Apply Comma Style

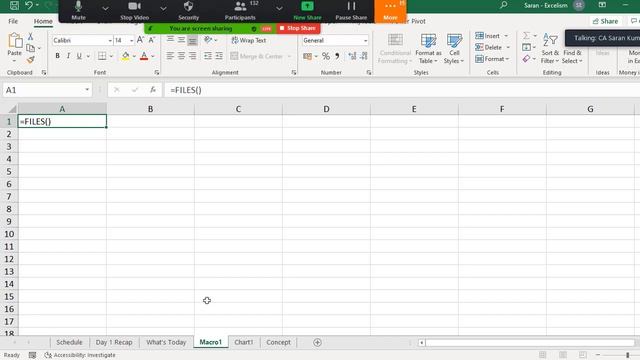337,56
